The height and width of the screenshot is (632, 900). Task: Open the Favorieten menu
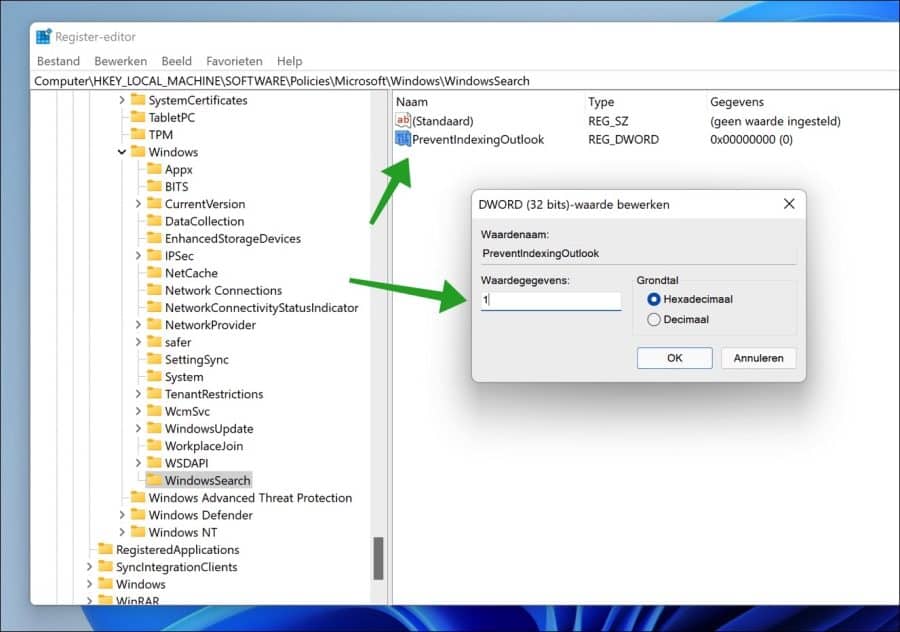pyautogui.click(x=234, y=61)
